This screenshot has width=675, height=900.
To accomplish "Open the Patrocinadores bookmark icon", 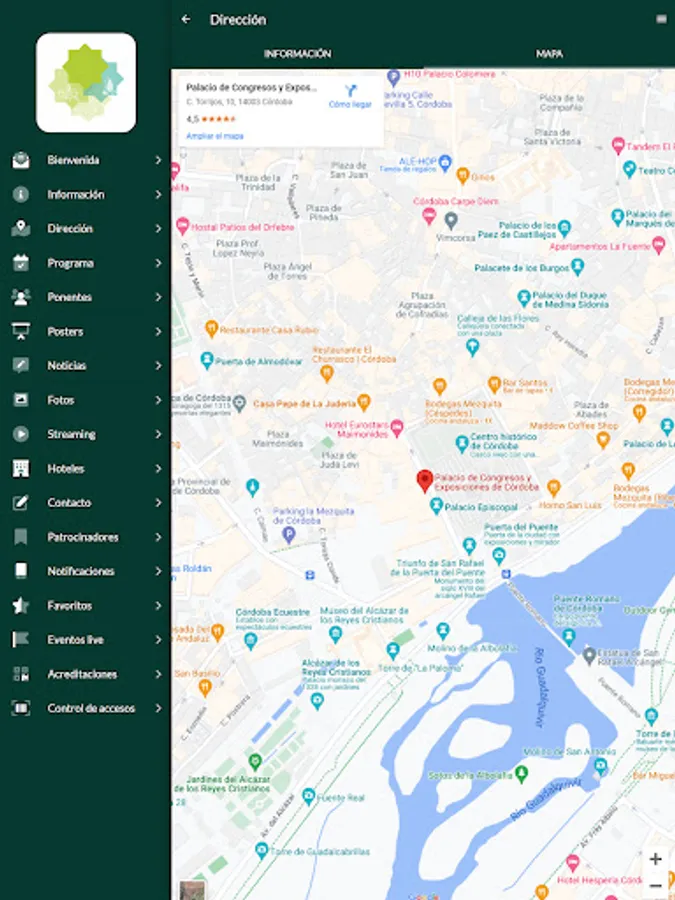I will [x=21, y=537].
